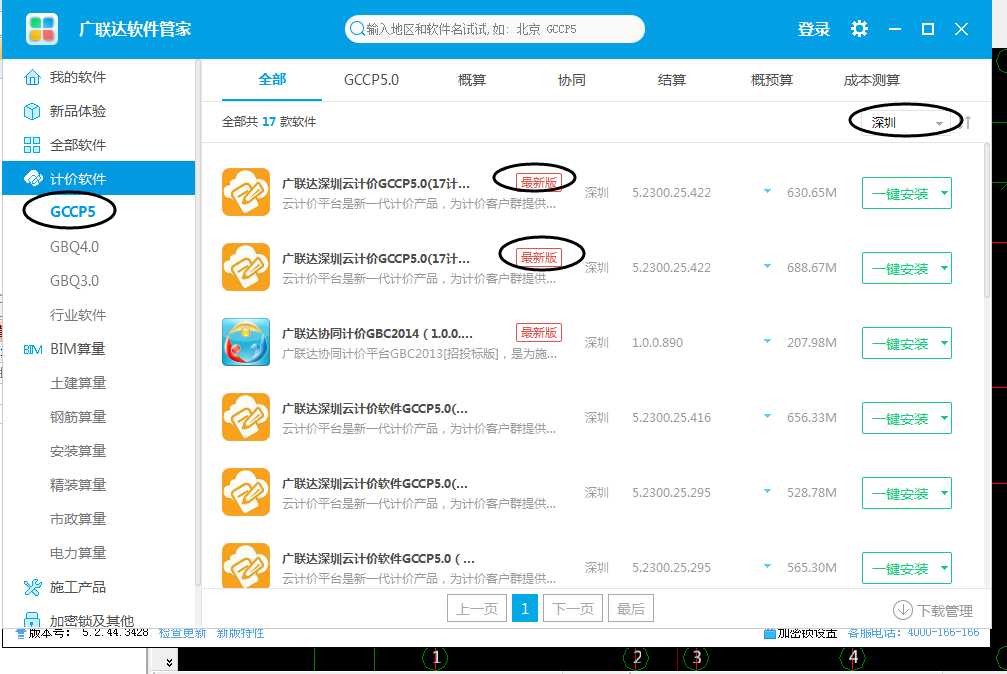Image resolution: width=1007 pixels, height=674 pixels.
Task: Click 登录 login link
Action: coord(814,29)
